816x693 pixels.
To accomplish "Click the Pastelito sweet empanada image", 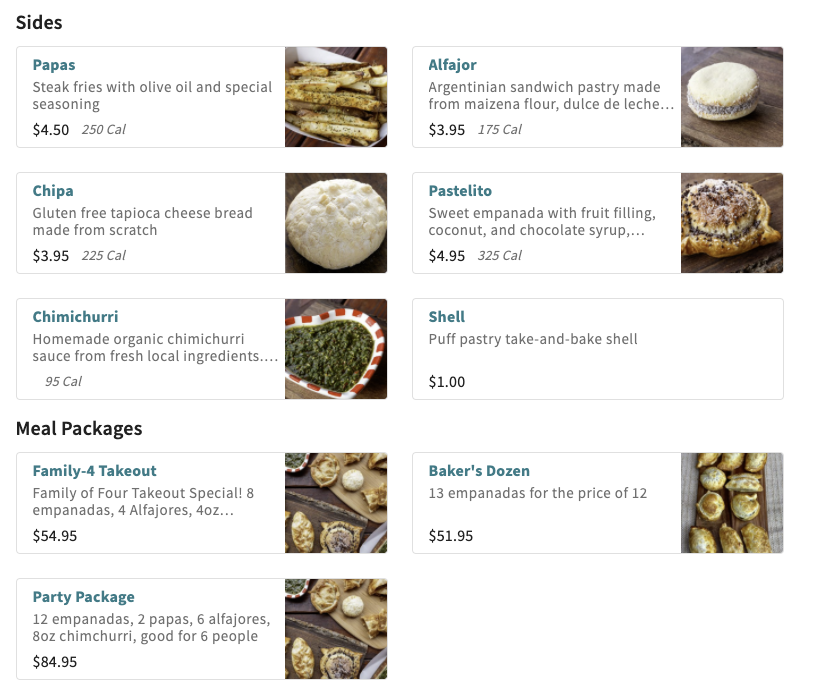I will click(732, 223).
